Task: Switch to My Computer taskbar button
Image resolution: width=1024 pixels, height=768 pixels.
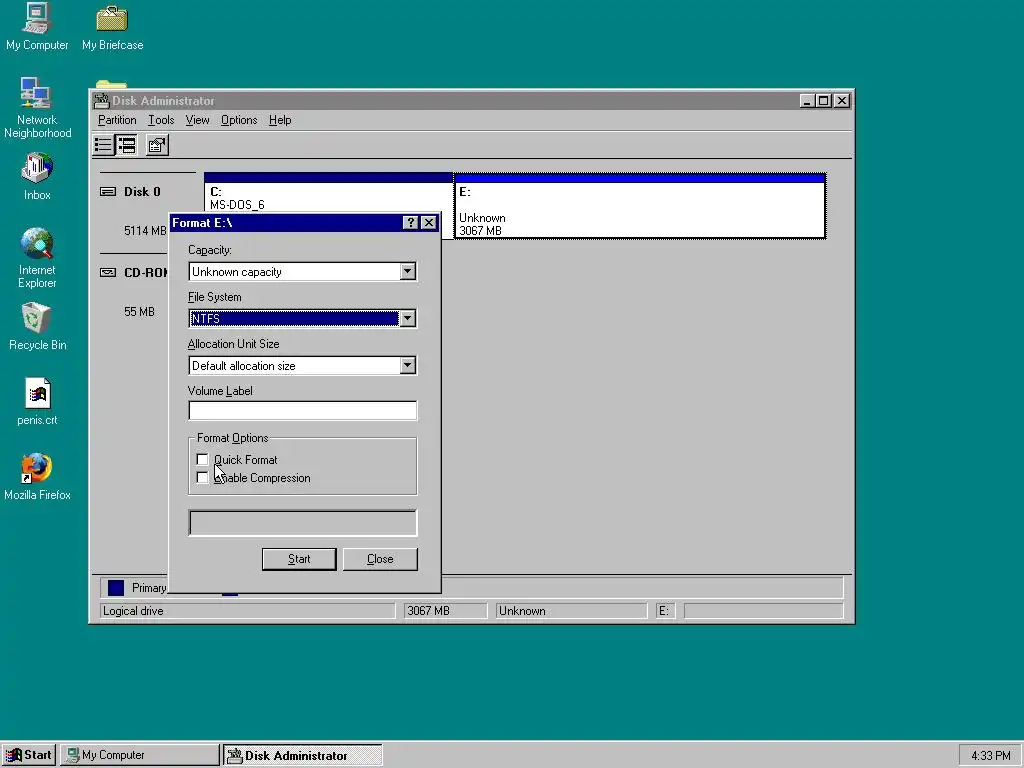Action: pos(140,755)
